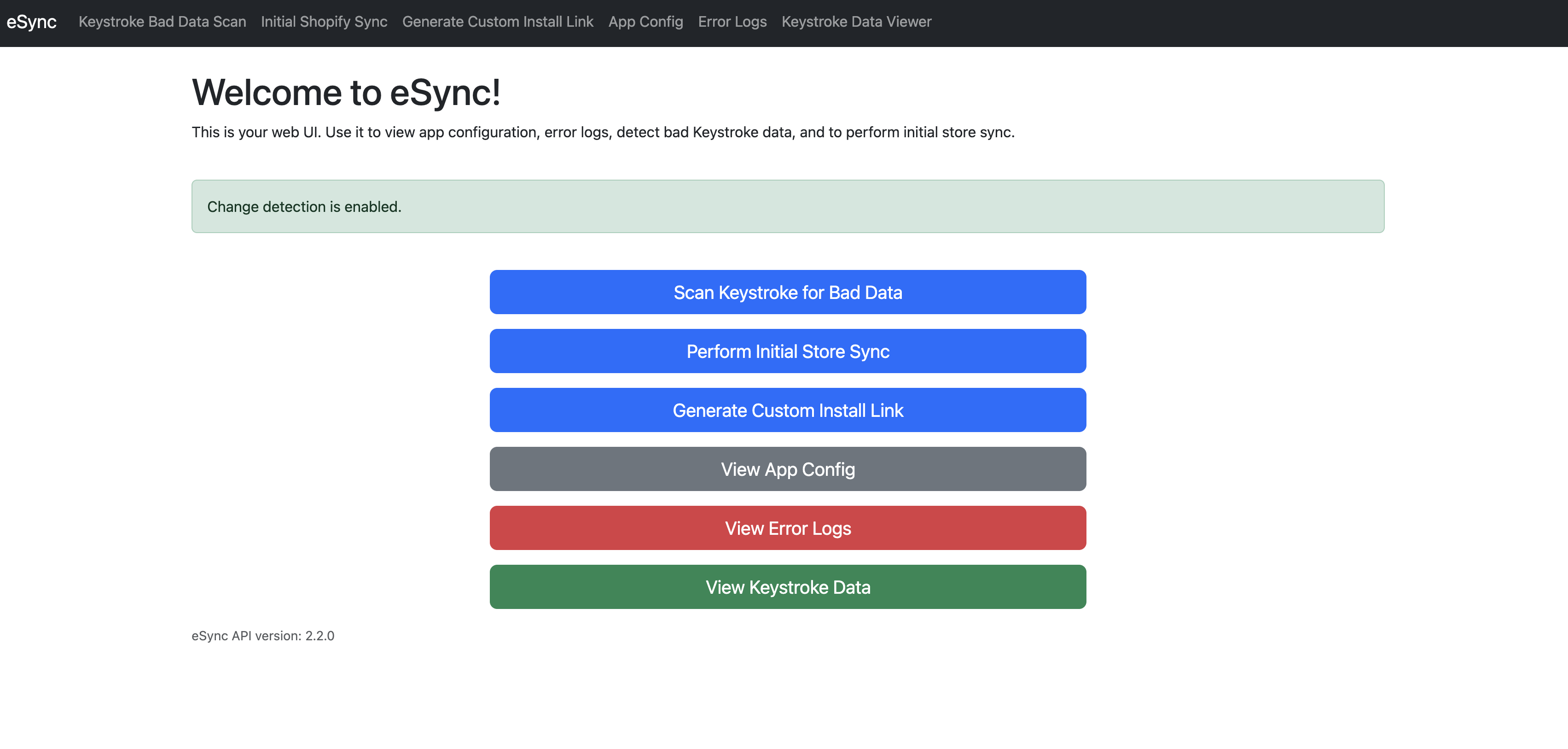The width and height of the screenshot is (1568, 749).
Task: Open View App Config
Action: coord(787,469)
